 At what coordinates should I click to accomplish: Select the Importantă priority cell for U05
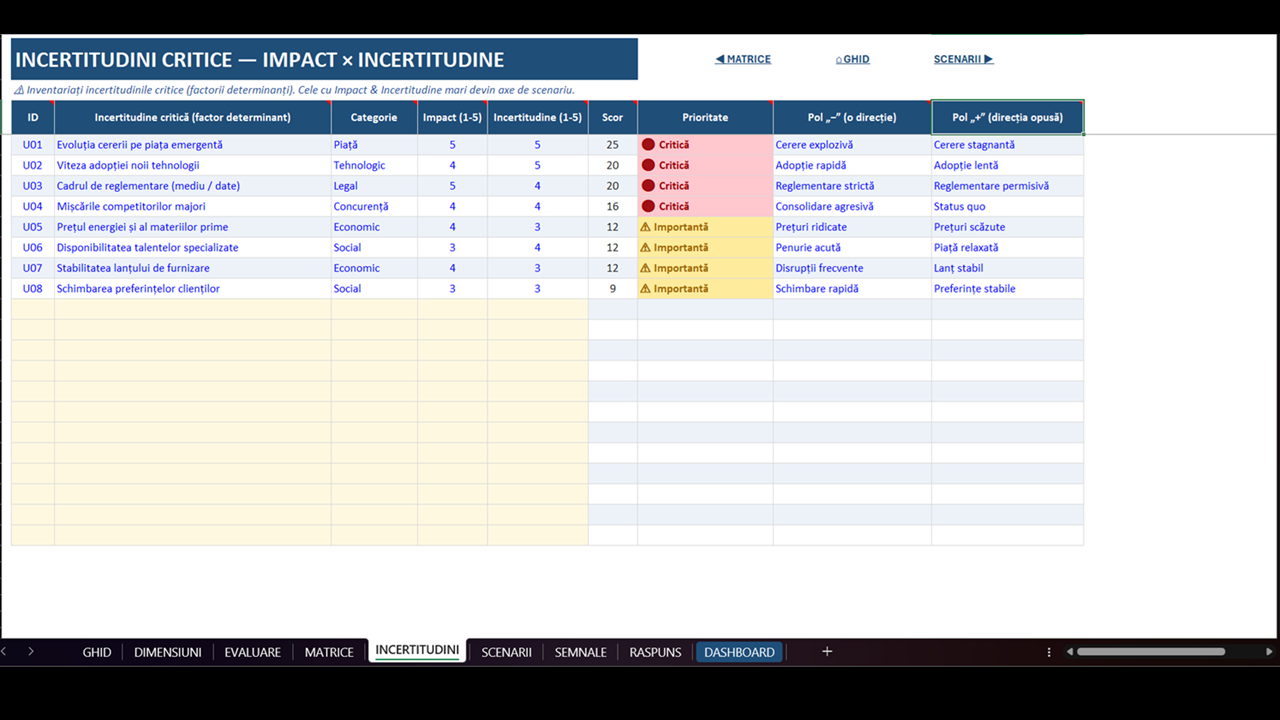[x=705, y=227]
